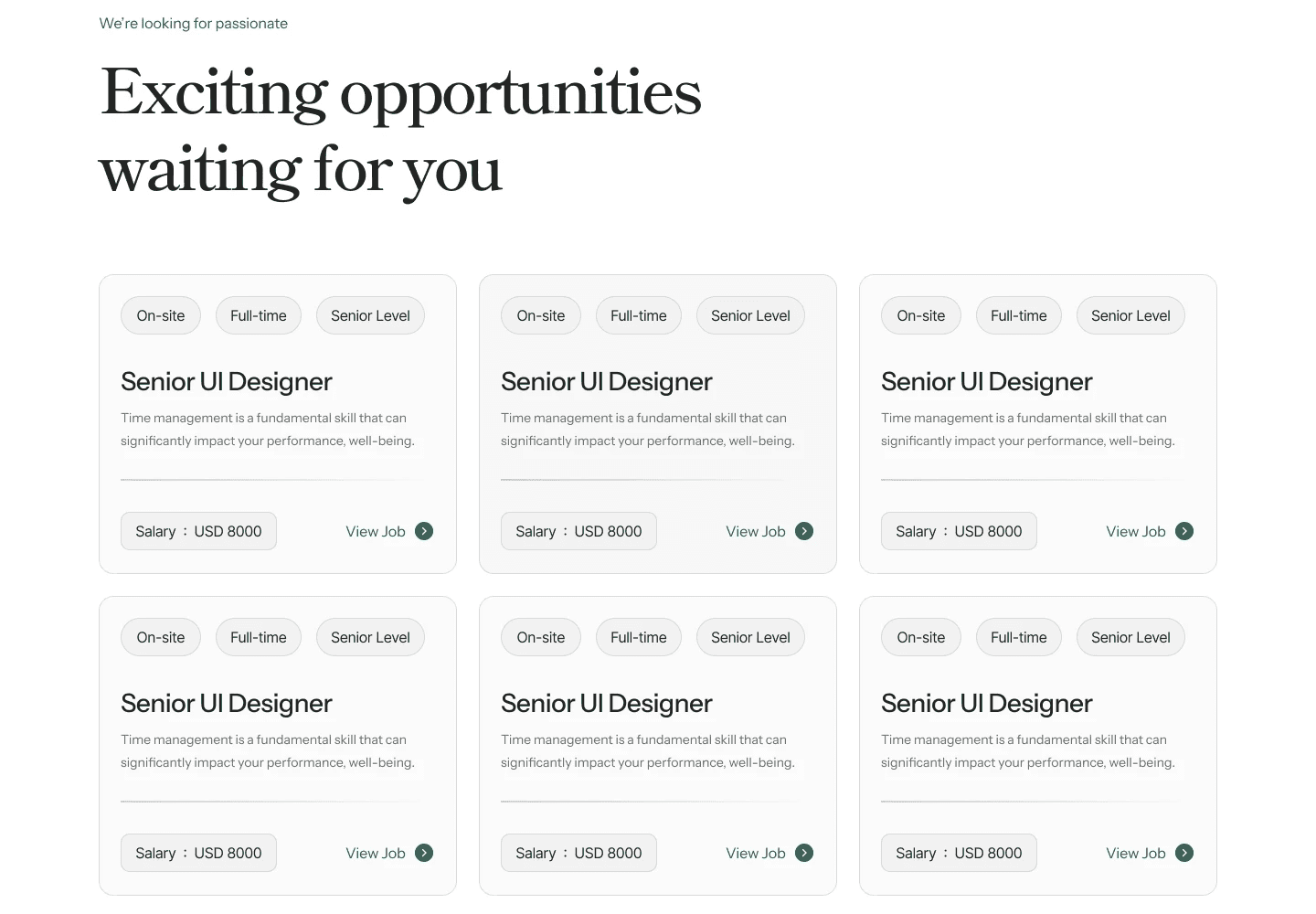Click the View Job arrow icon on the top-left card

tap(424, 531)
